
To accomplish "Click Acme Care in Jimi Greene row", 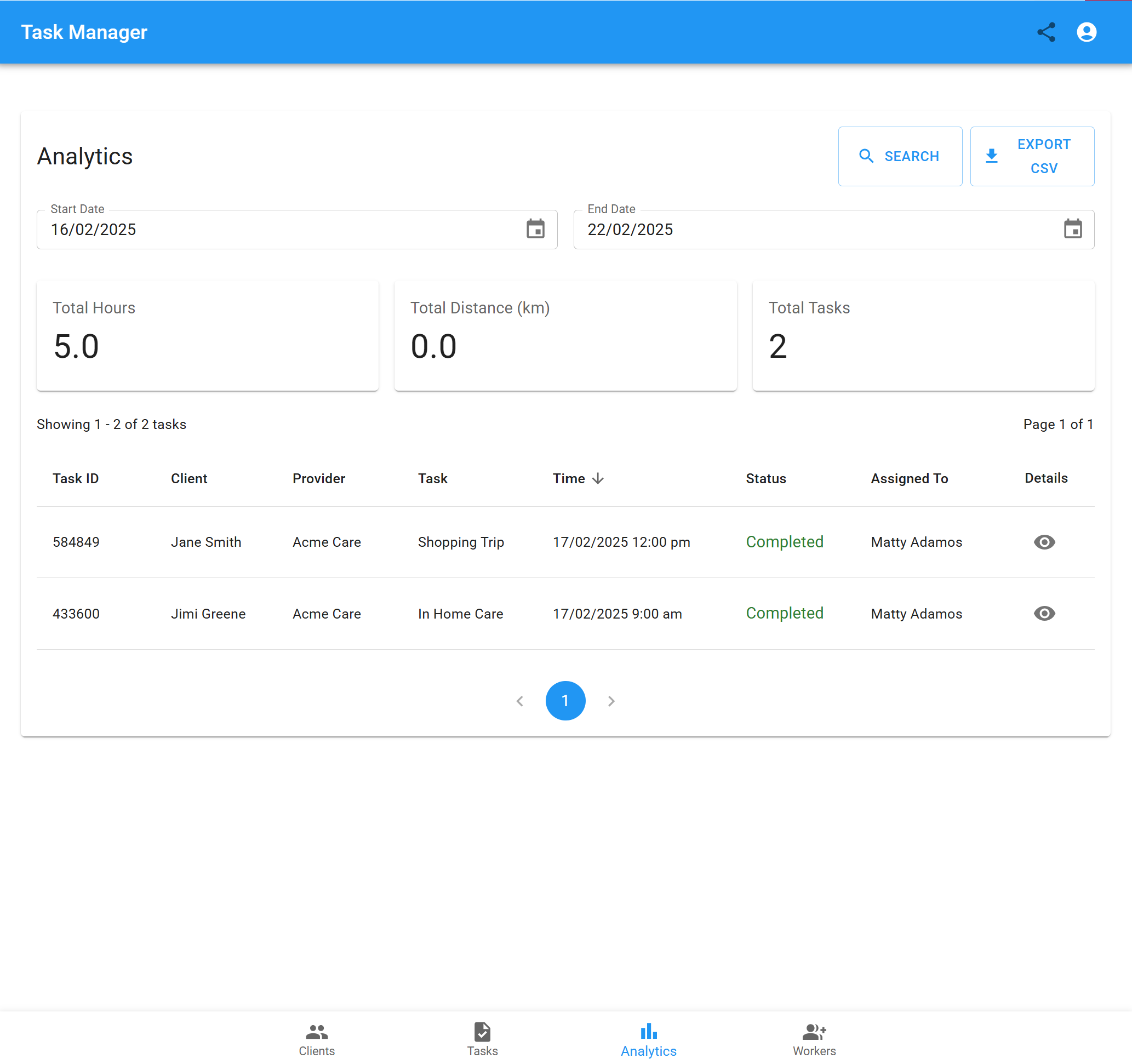I will click(327, 614).
